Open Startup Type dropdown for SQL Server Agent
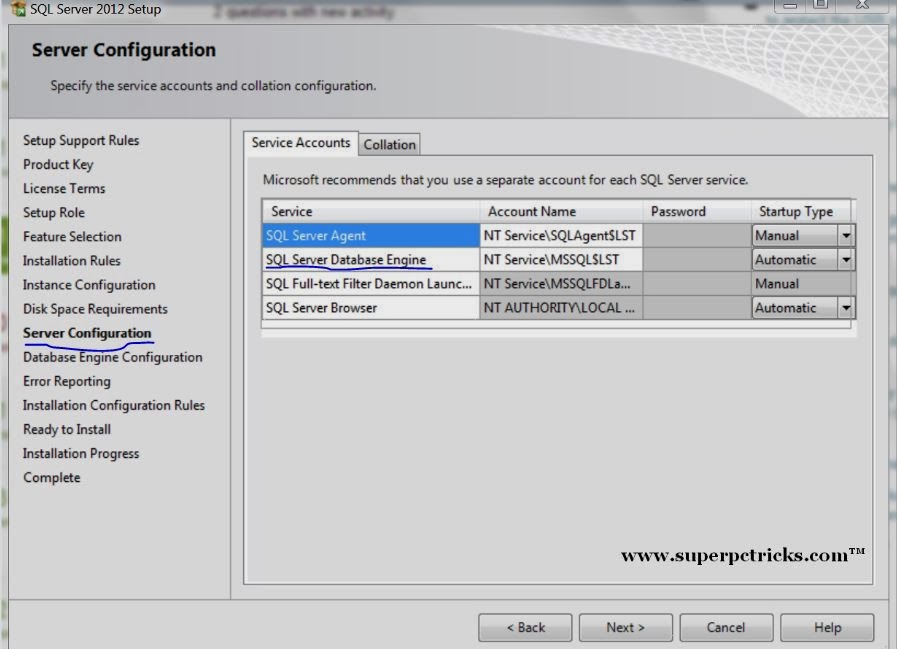 [846, 235]
